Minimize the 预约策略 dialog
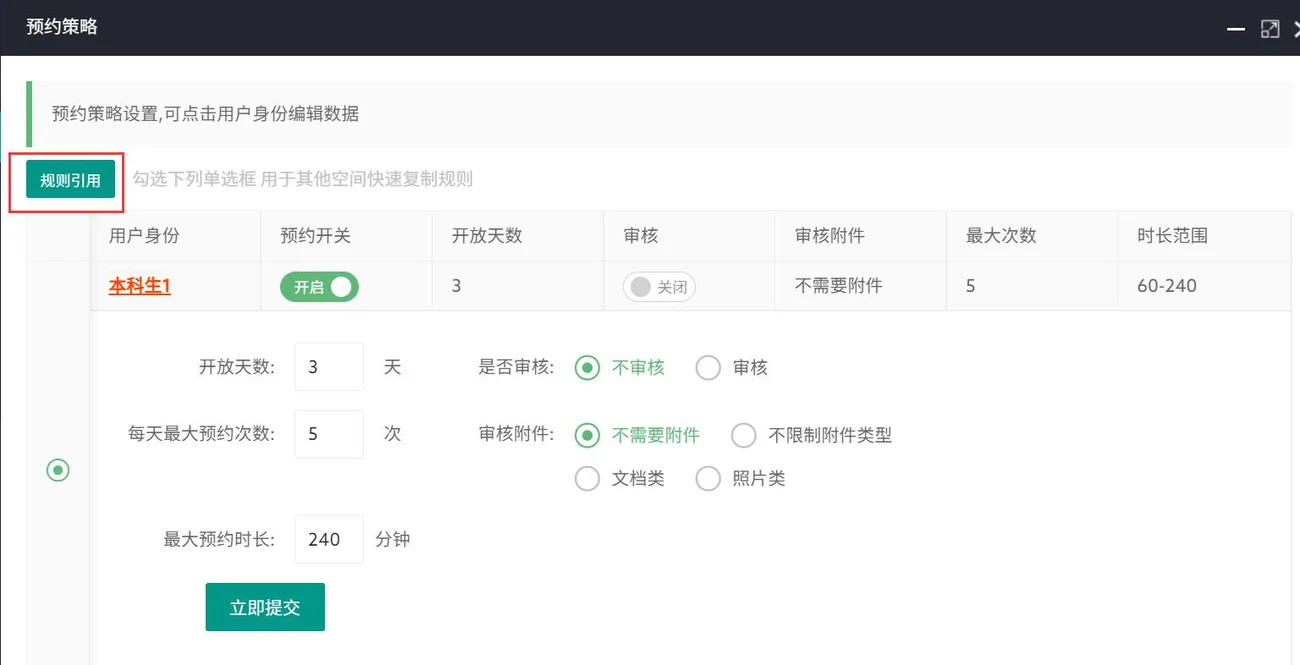The height and width of the screenshot is (665, 1300). [1236, 29]
